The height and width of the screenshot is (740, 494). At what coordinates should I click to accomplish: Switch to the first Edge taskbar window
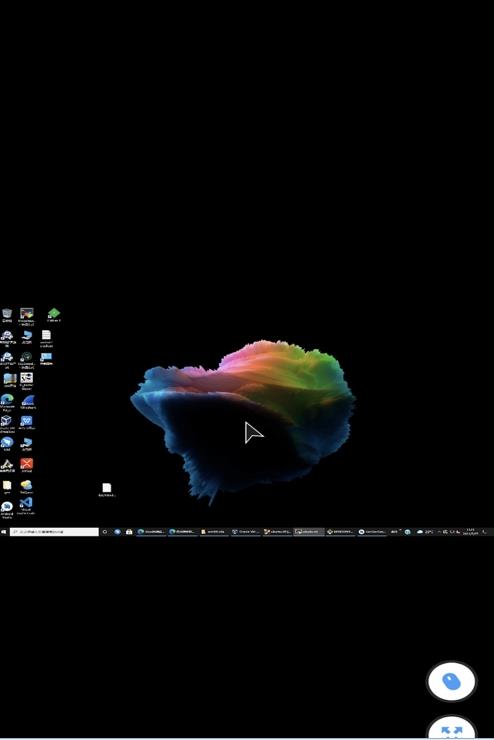click(x=151, y=532)
